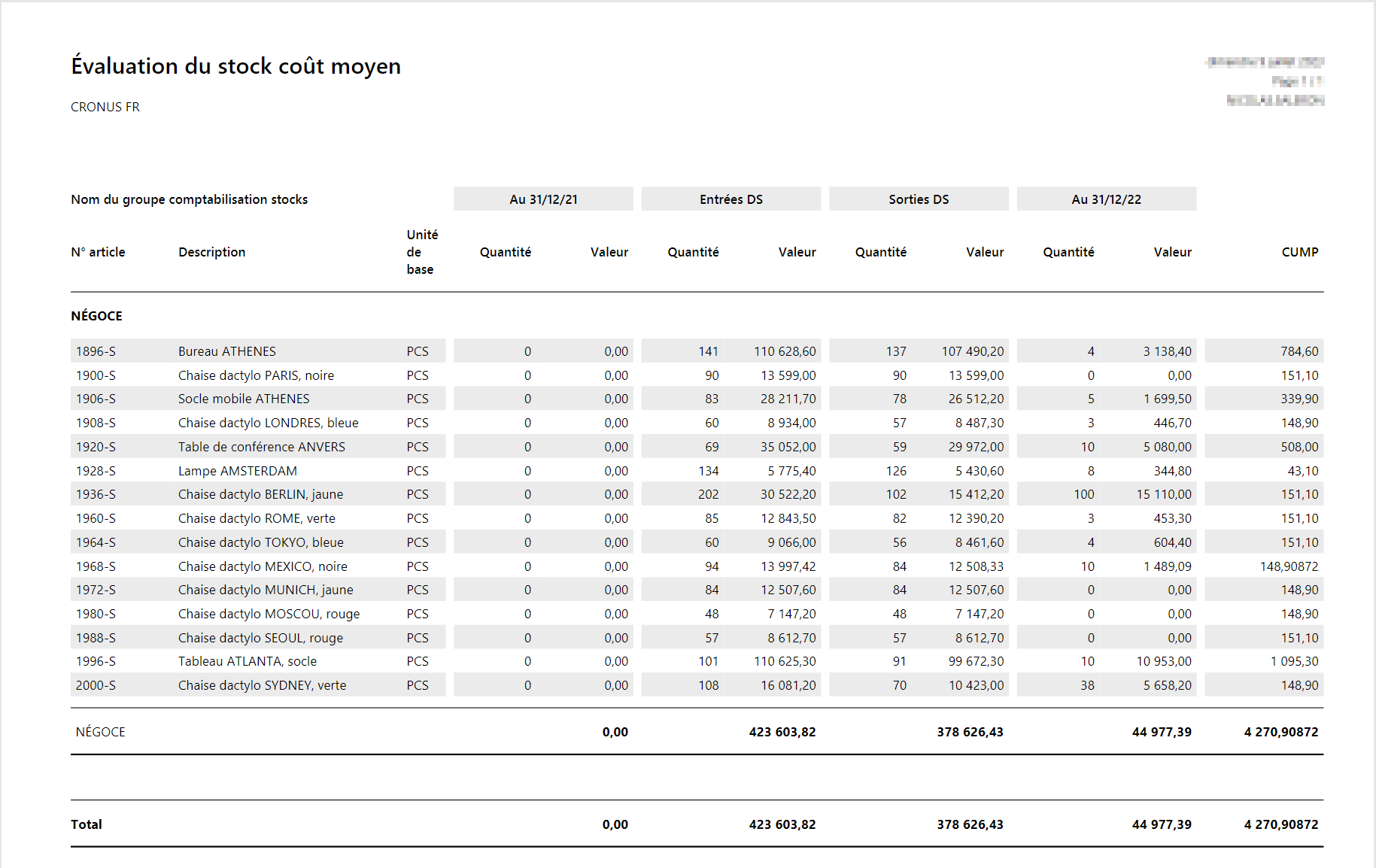The height and width of the screenshot is (868, 1376).
Task: Select 'Chaise dactylo ROME, verte'
Action: click(x=257, y=518)
